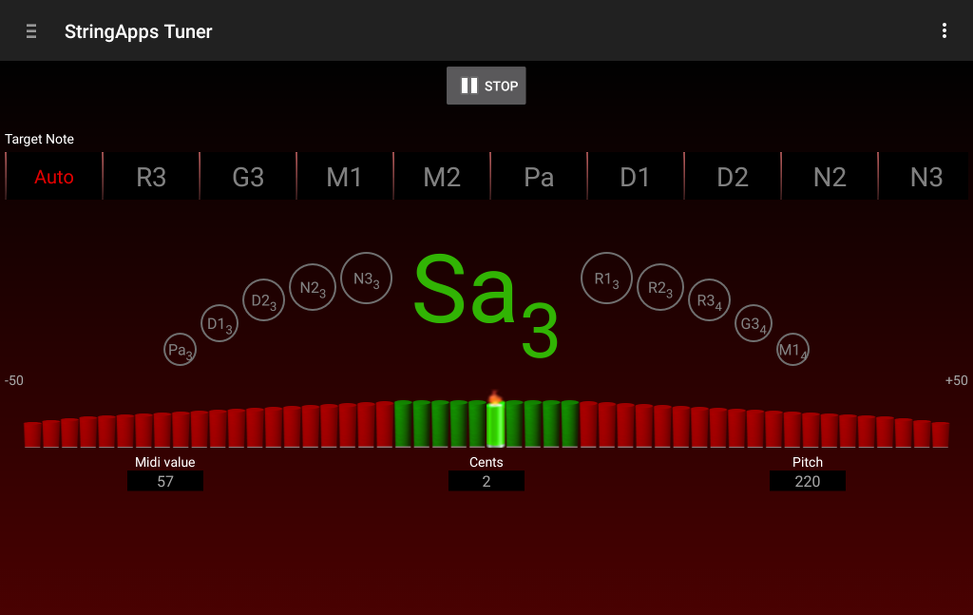Choose D1 as target note

[x=635, y=177]
